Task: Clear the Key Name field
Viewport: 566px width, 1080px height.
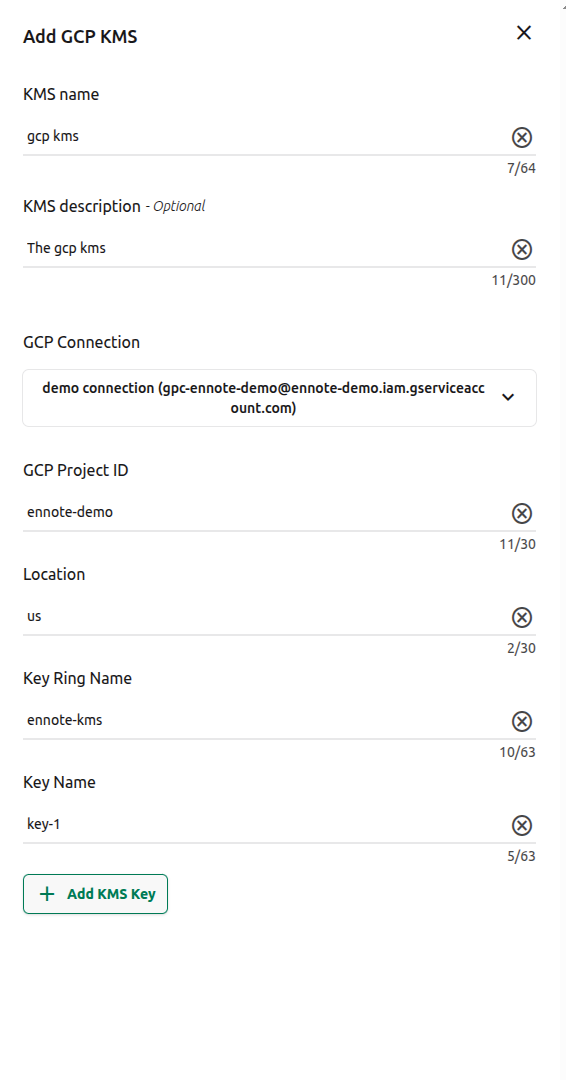Action: coord(522,825)
